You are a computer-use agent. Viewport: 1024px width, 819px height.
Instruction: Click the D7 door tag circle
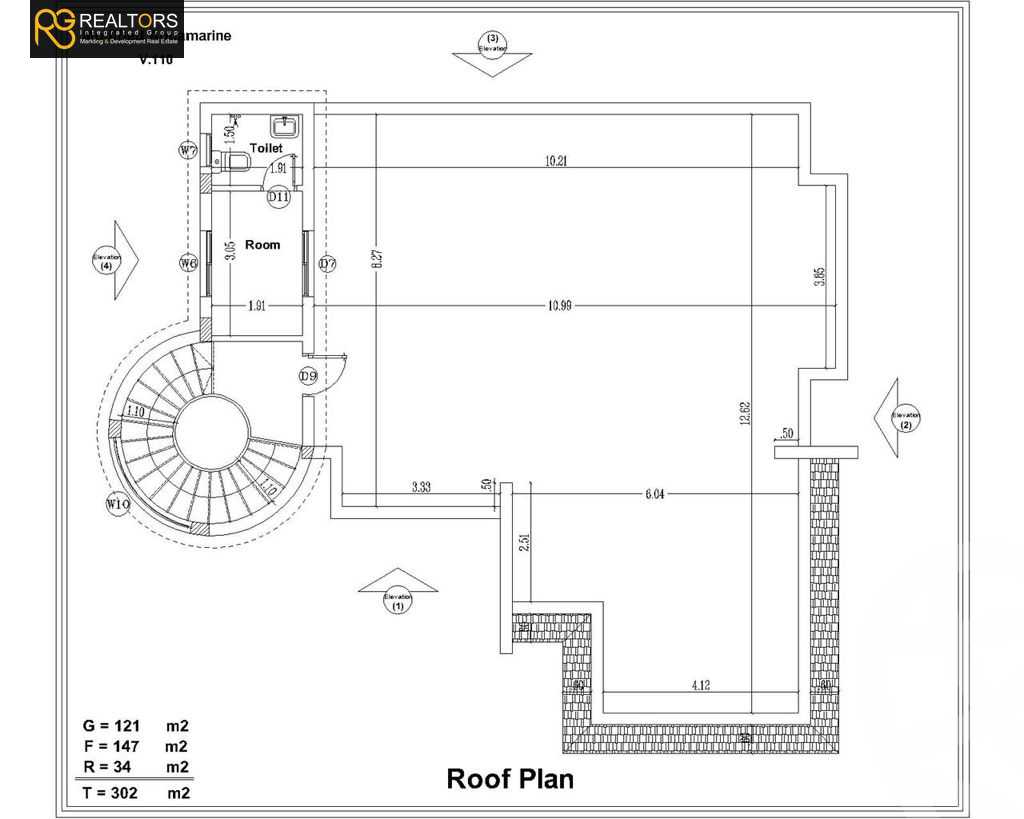[x=327, y=264]
